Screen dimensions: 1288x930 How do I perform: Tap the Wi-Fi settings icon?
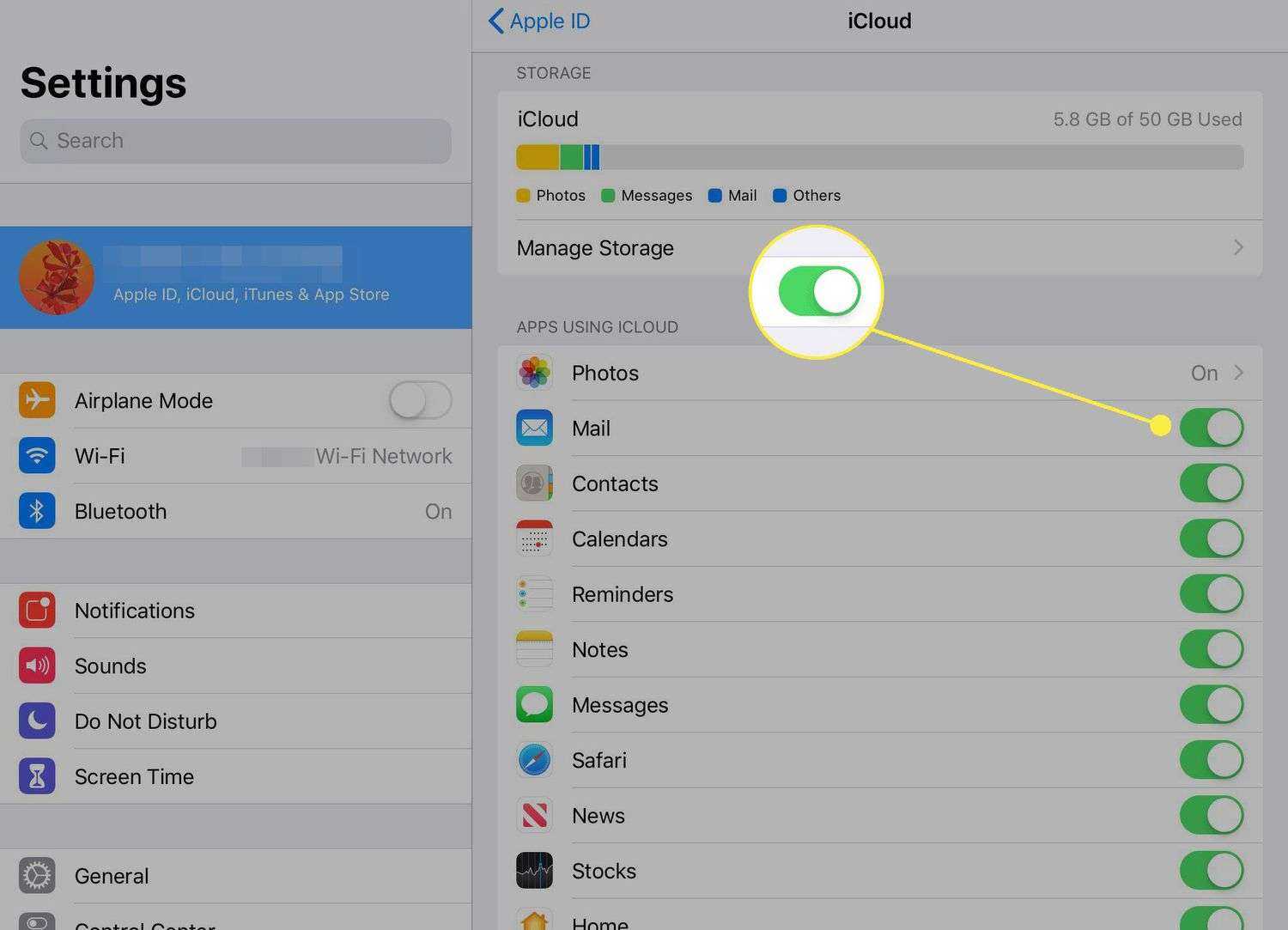coord(37,456)
